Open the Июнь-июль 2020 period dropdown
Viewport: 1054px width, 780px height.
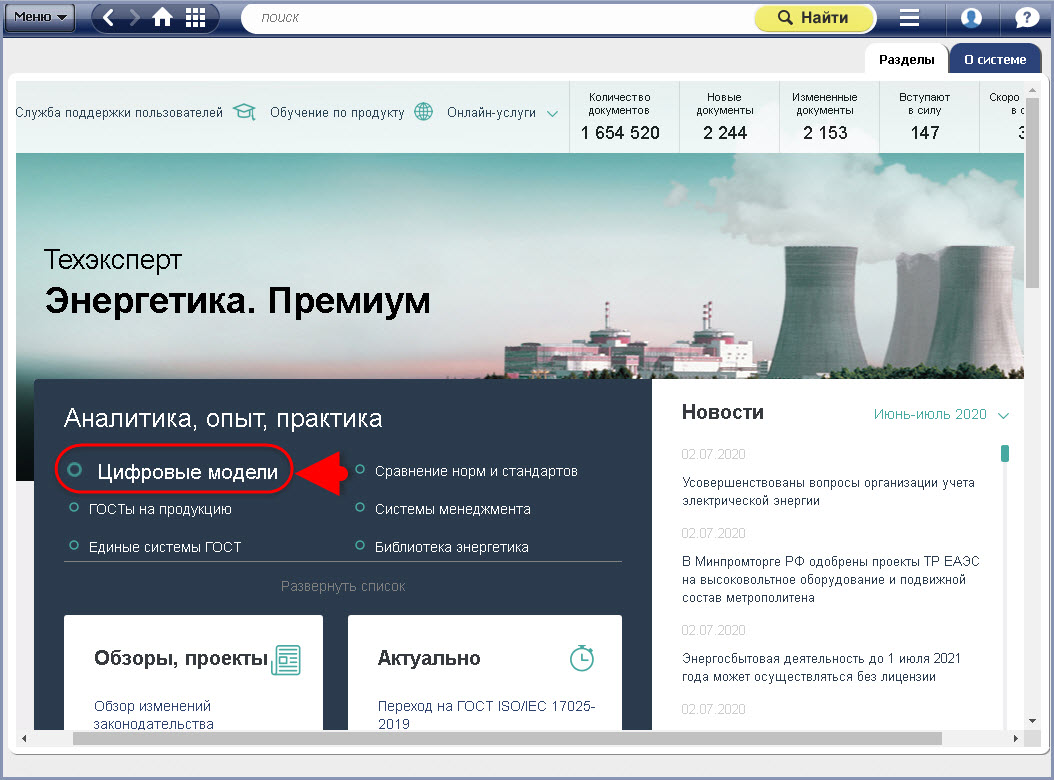pyautogui.click(x=941, y=414)
